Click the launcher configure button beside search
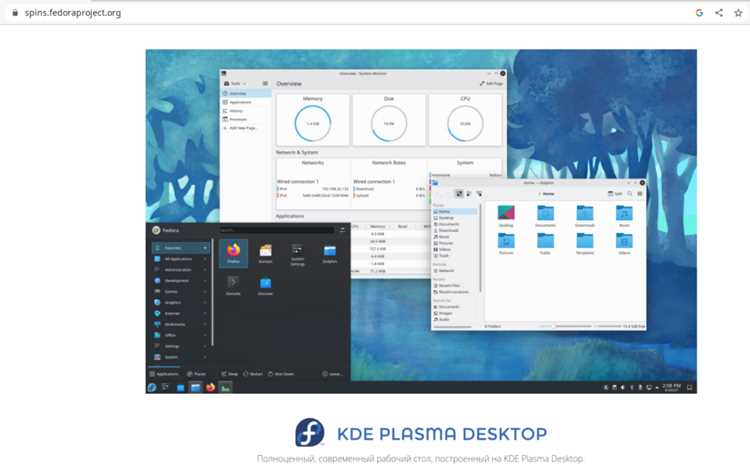This screenshot has height=474, width=750. 342,230
